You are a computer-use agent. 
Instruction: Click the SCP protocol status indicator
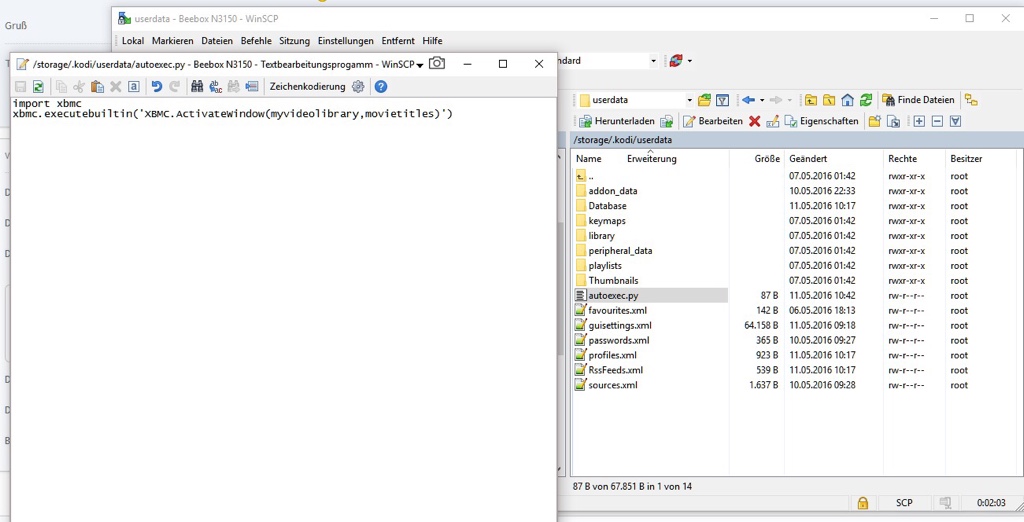[x=904, y=503]
